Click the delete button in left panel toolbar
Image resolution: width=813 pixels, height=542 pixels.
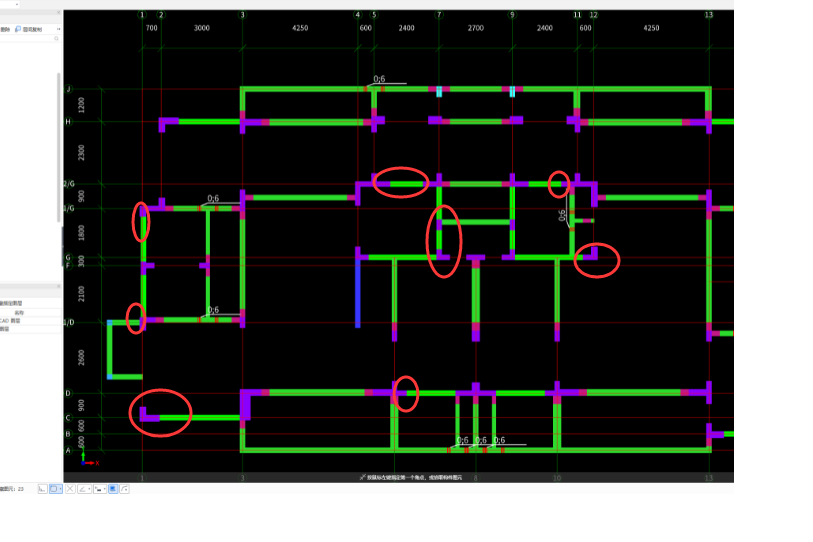pyautogui.click(x=5, y=29)
